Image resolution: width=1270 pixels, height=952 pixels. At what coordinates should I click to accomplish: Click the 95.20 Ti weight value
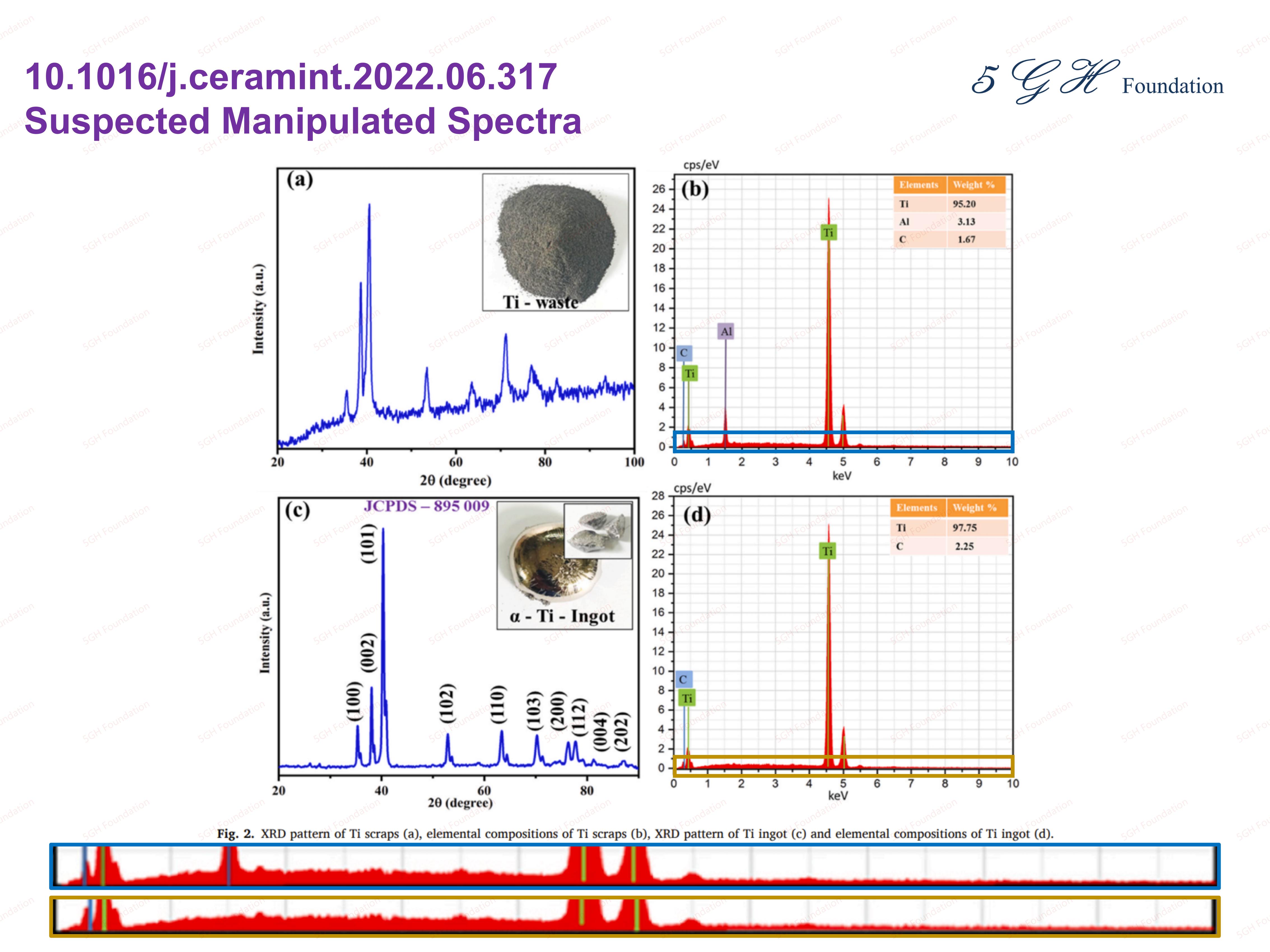point(964,204)
